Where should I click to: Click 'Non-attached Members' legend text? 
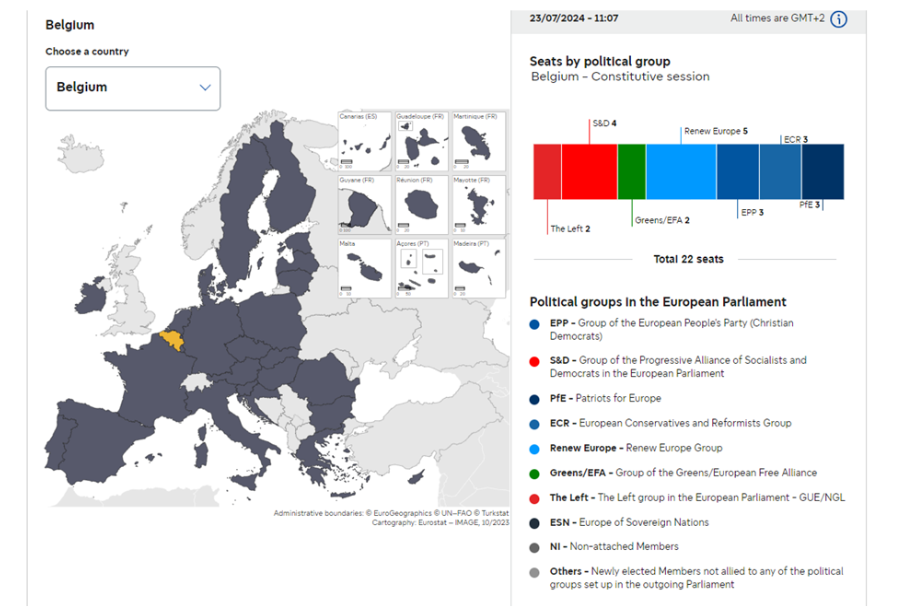coord(624,547)
